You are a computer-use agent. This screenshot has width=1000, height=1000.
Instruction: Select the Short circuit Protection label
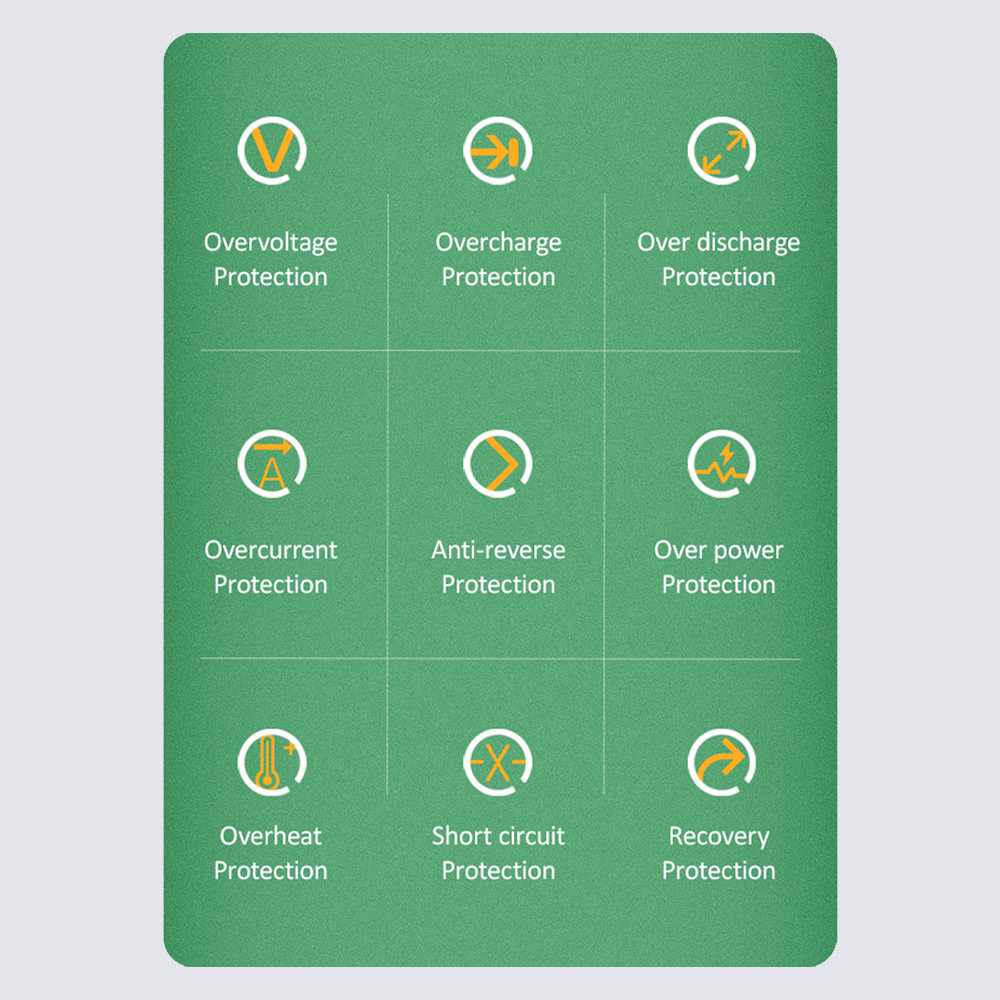tap(498, 853)
